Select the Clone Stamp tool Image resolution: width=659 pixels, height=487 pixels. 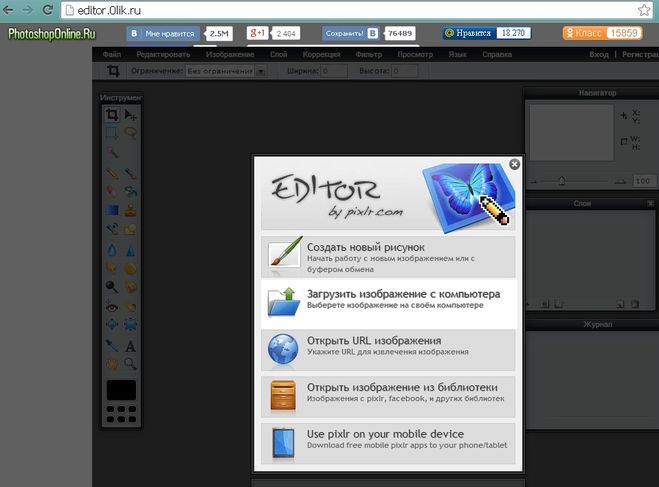pos(130,210)
